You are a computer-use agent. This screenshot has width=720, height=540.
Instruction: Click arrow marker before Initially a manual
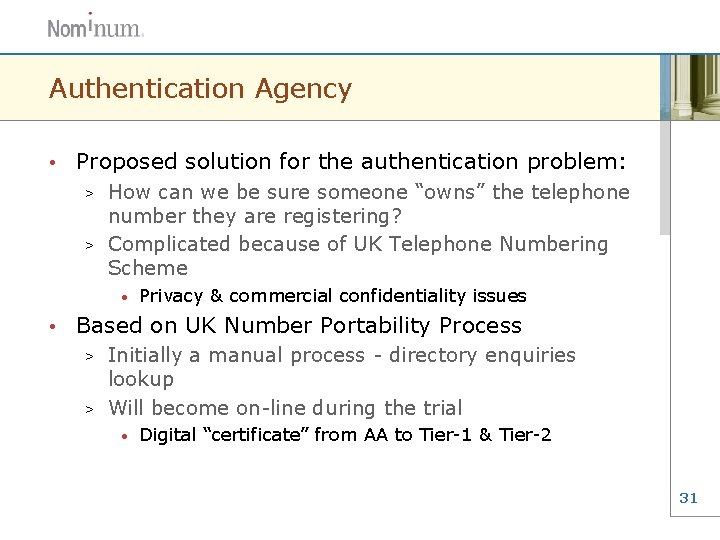tap(88, 356)
